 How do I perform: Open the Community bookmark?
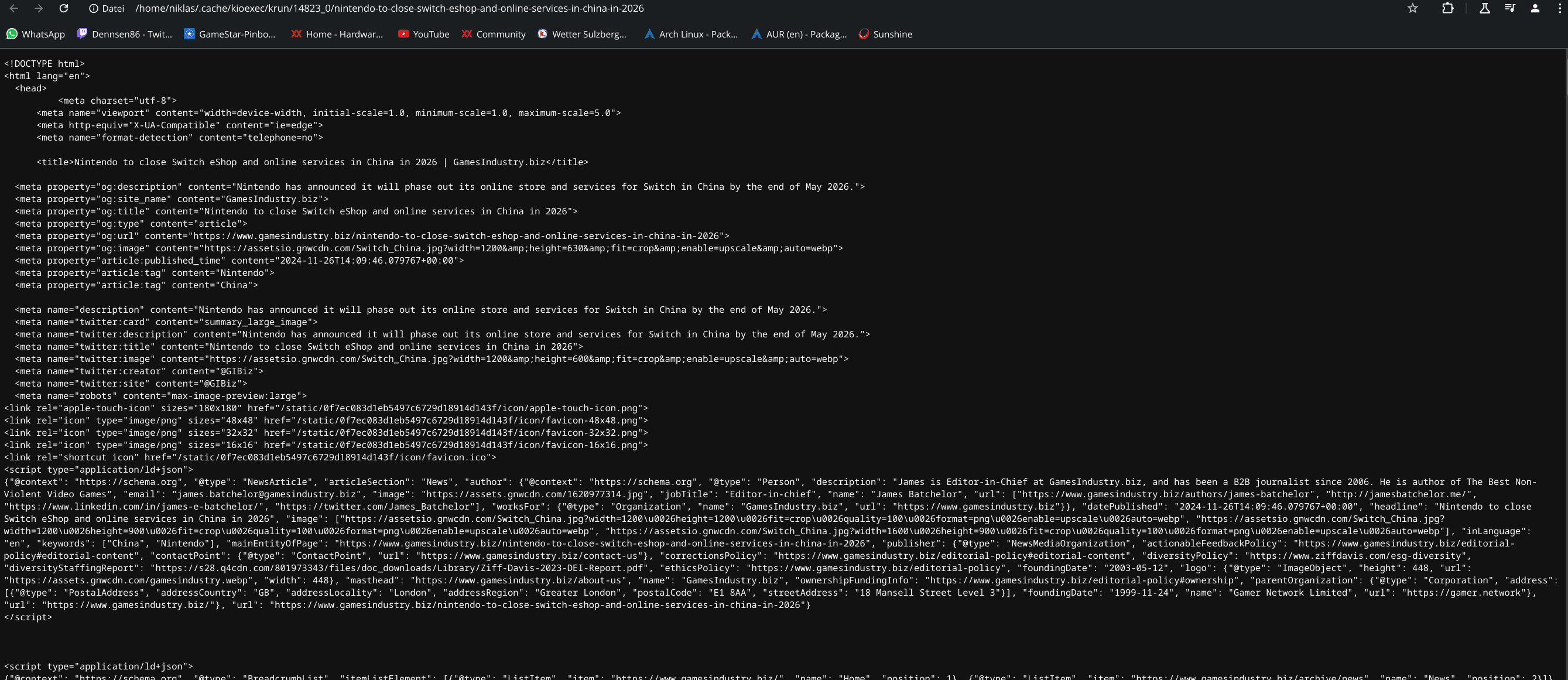[x=494, y=34]
